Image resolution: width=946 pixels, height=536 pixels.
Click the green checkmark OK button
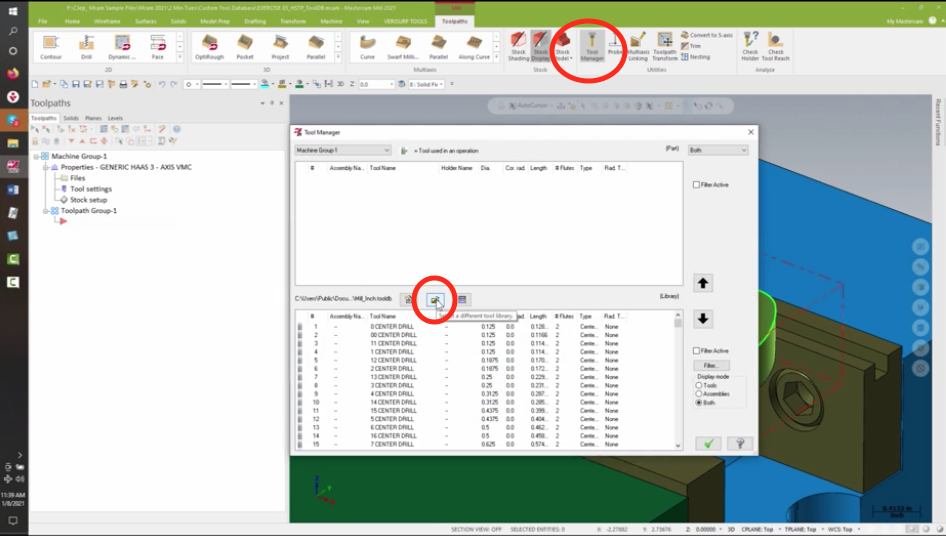[708, 444]
